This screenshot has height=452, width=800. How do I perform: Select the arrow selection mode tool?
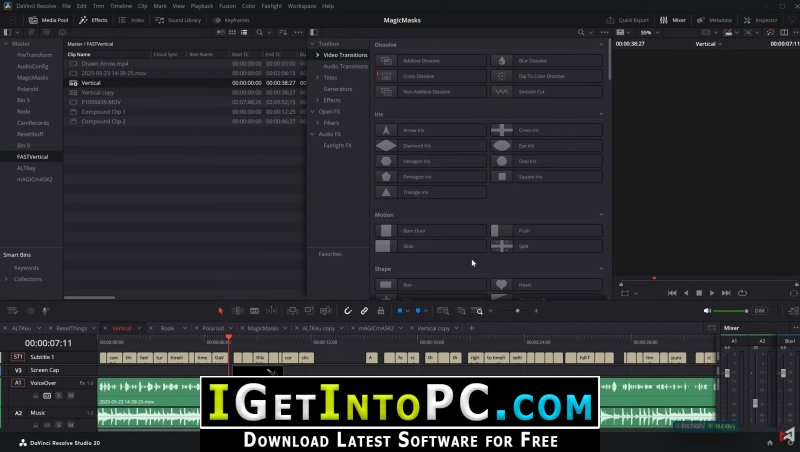(221, 310)
